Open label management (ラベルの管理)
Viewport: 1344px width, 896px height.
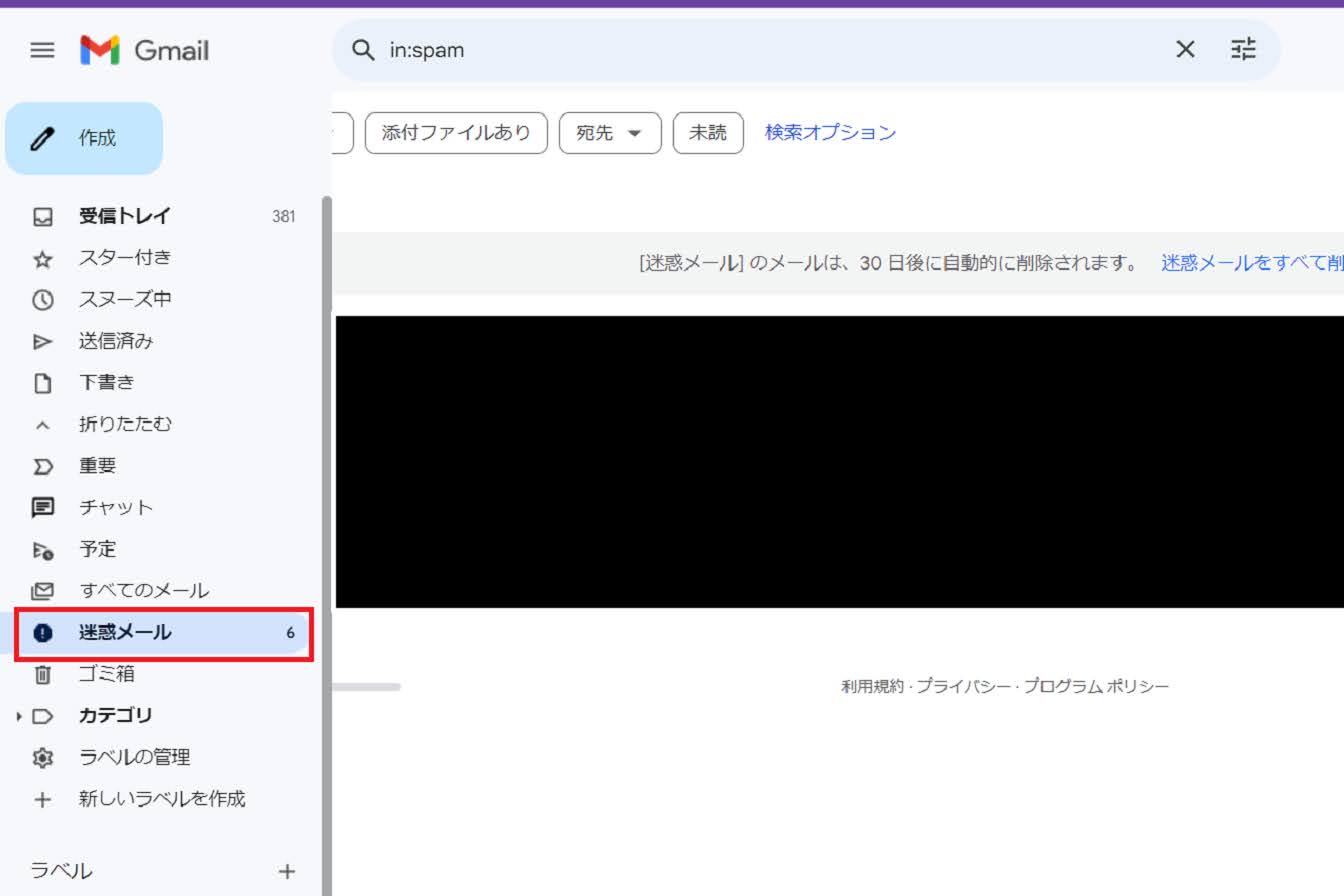click(134, 757)
